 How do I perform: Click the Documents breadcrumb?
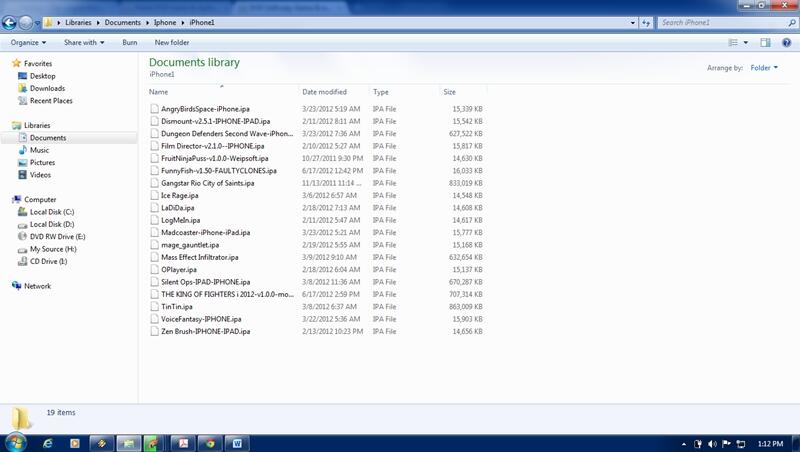point(122,22)
